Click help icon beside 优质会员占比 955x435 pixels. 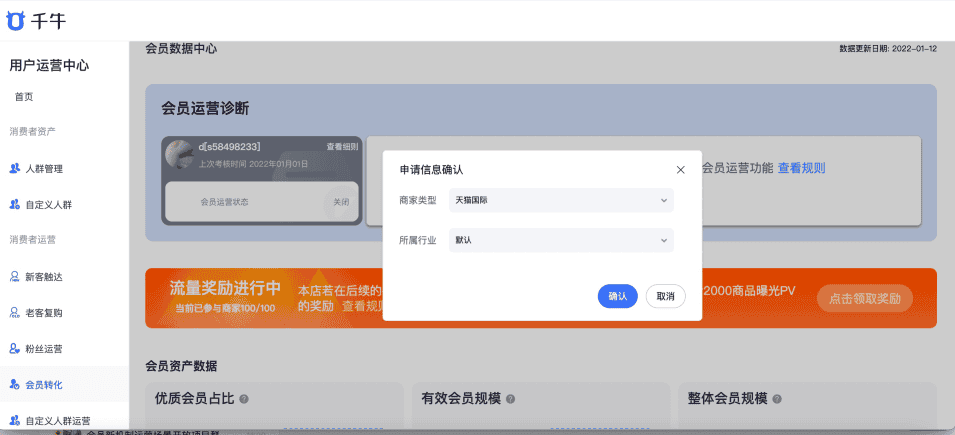pos(244,399)
